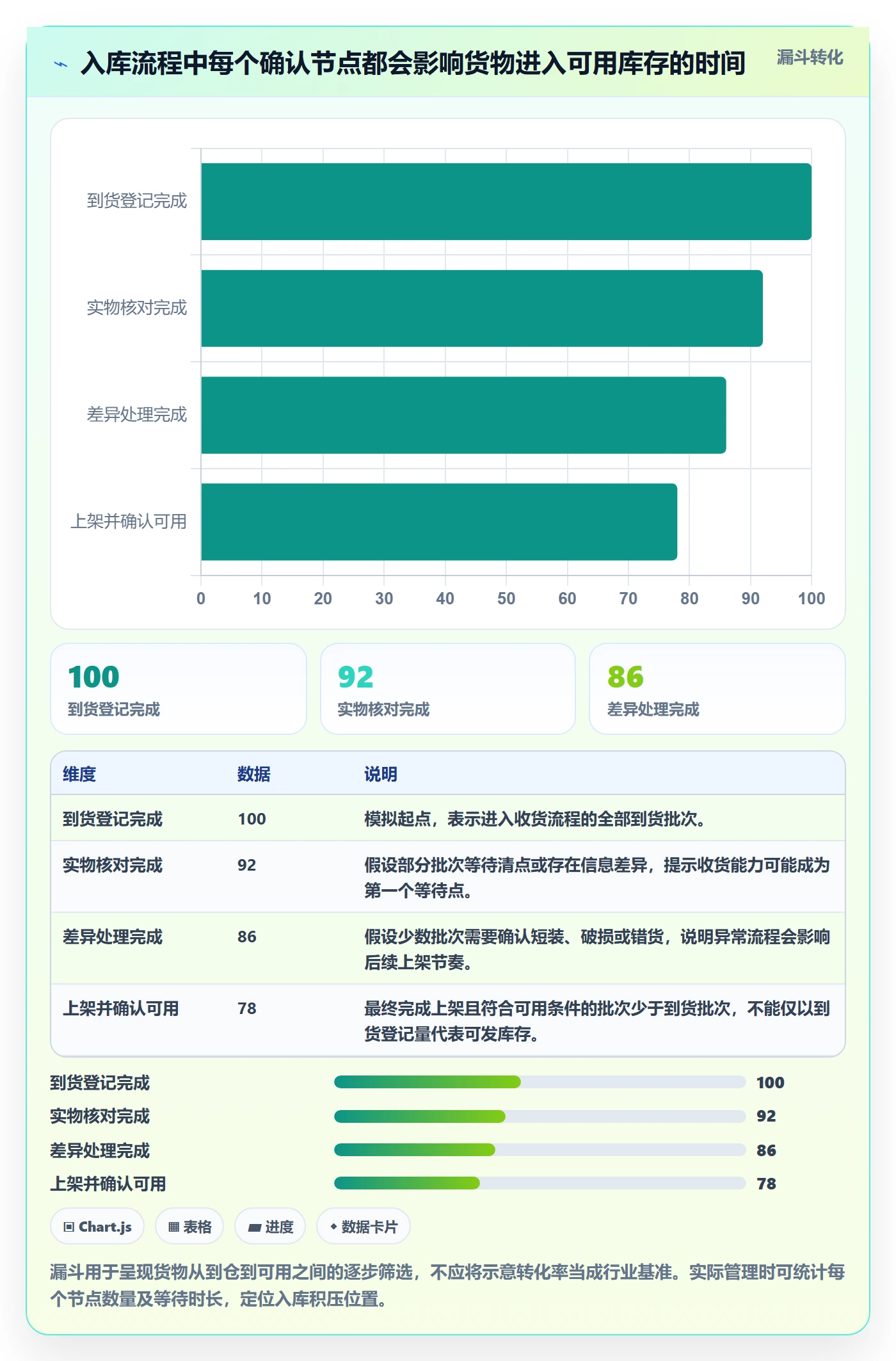Click the 数据 column header
The height and width of the screenshot is (1361, 896).
pyautogui.click(x=254, y=774)
